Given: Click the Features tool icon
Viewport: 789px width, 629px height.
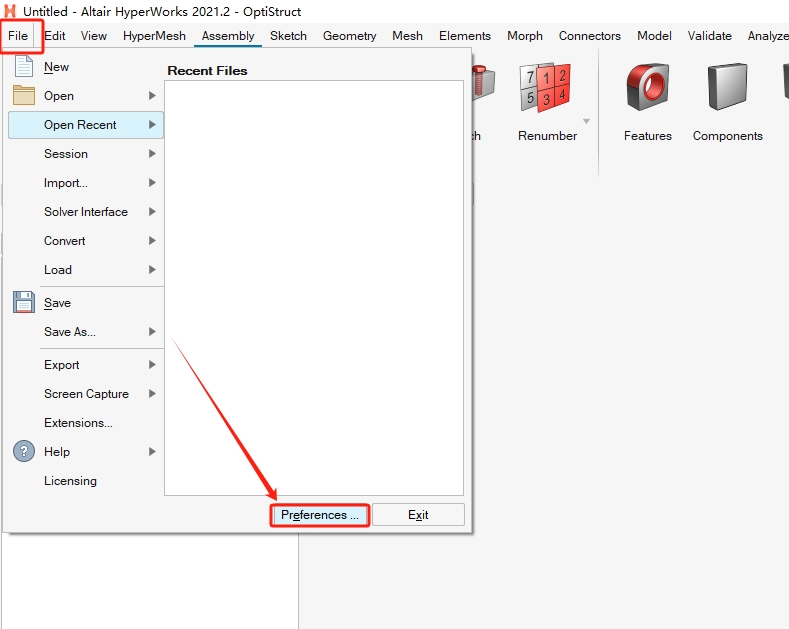Looking at the screenshot, I should [x=648, y=87].
